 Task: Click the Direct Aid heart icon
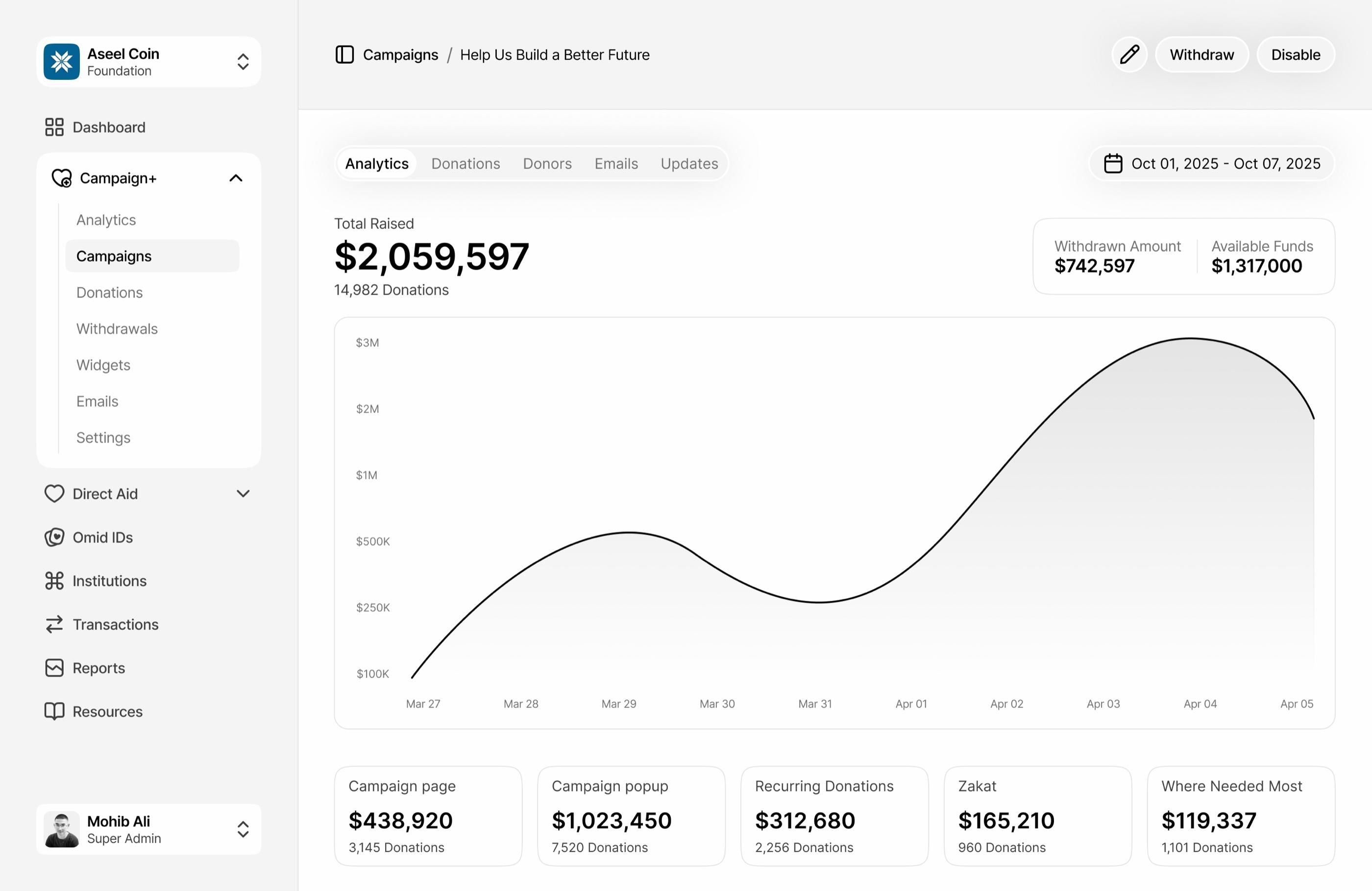coord(54,494)
